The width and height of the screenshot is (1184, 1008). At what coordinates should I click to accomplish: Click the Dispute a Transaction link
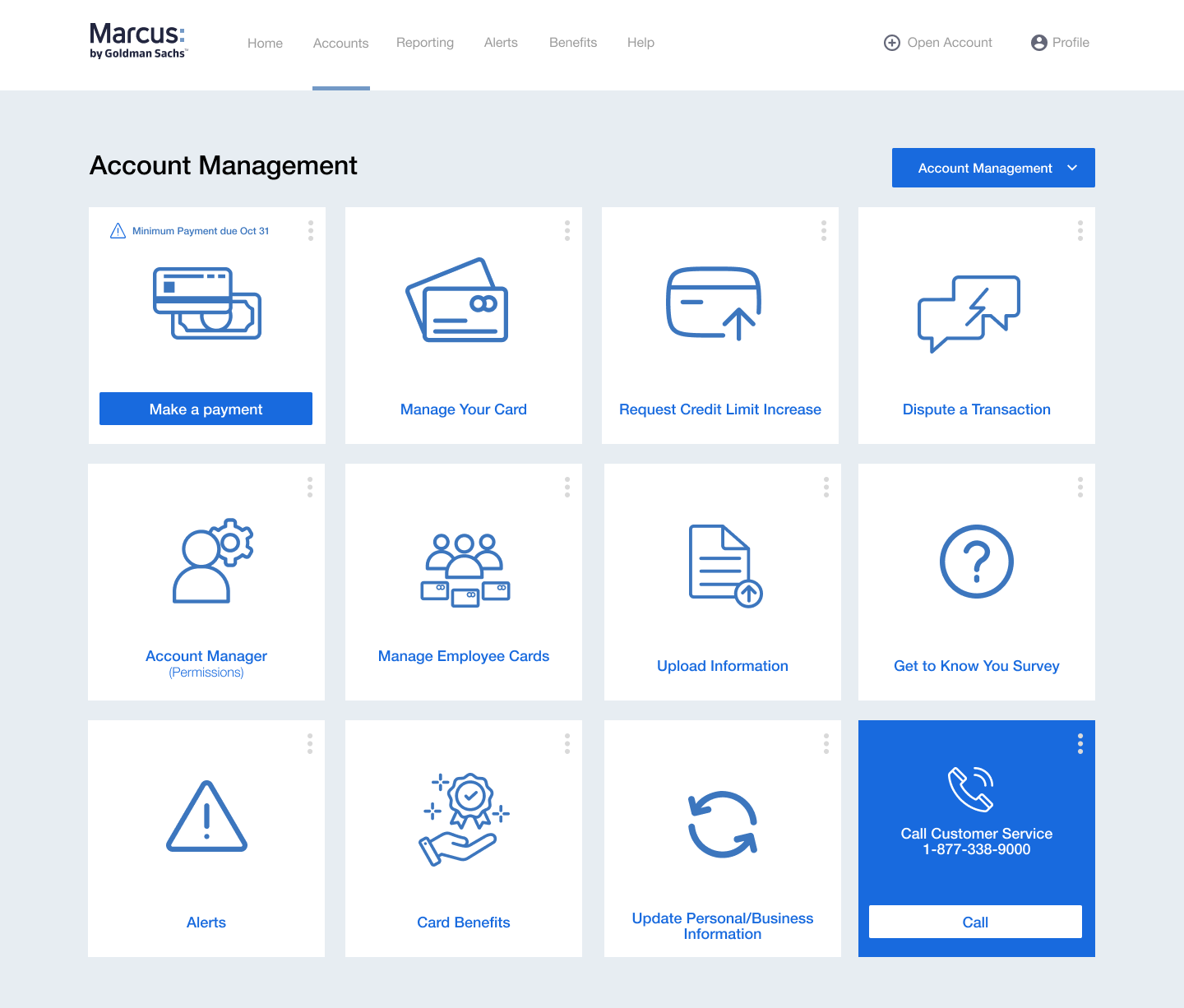pos(977,409)
